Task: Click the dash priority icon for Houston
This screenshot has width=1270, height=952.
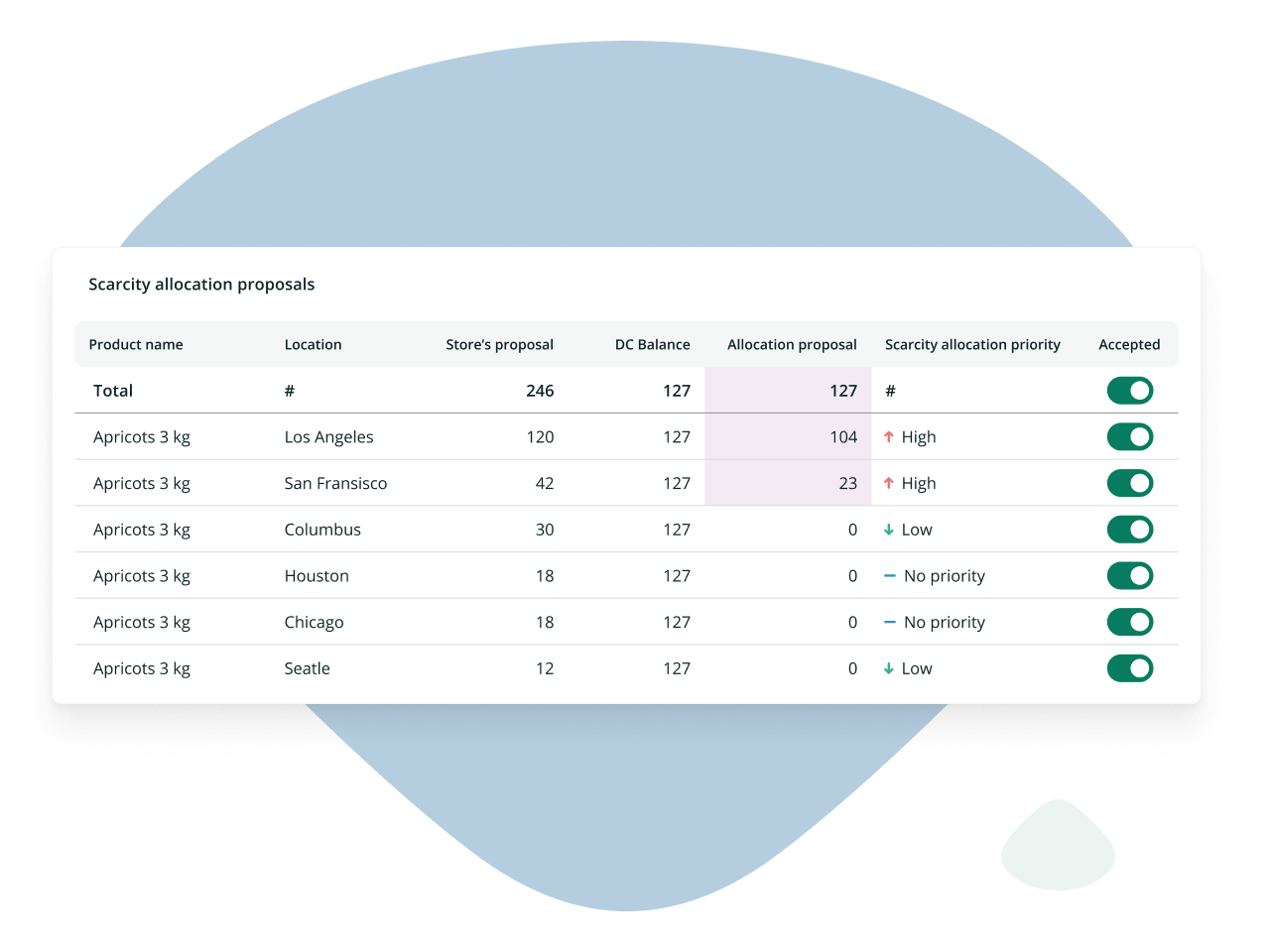Action: 890,576
